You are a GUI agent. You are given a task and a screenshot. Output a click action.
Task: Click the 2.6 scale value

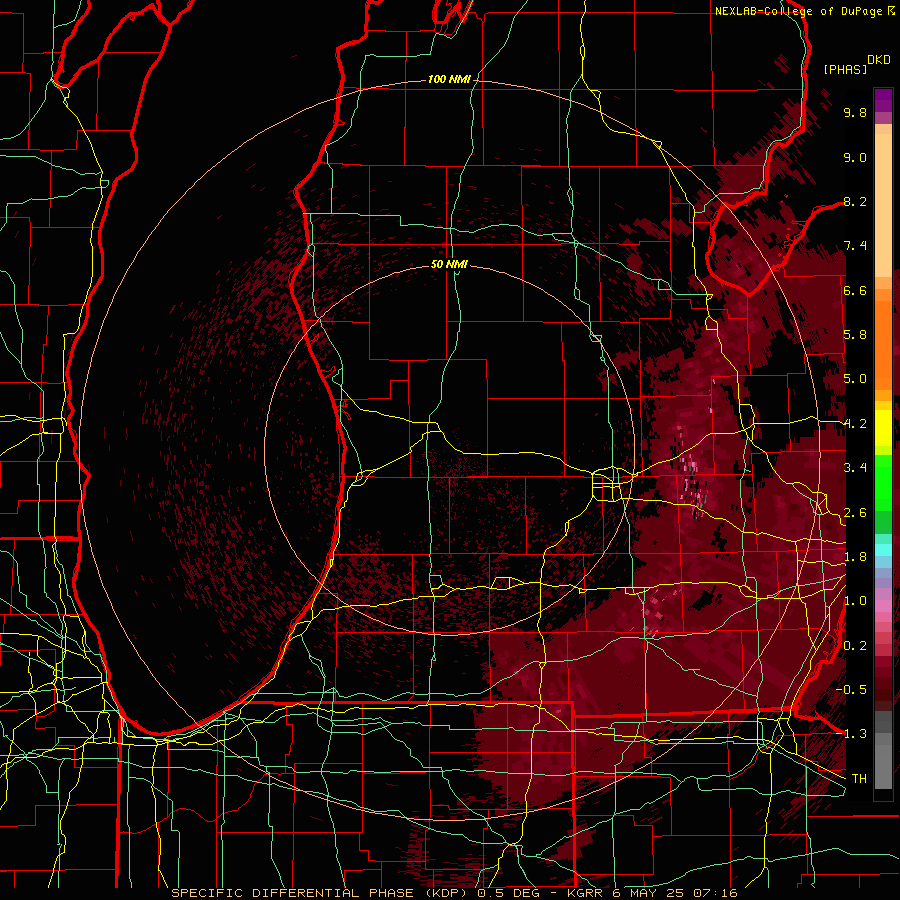855,513
